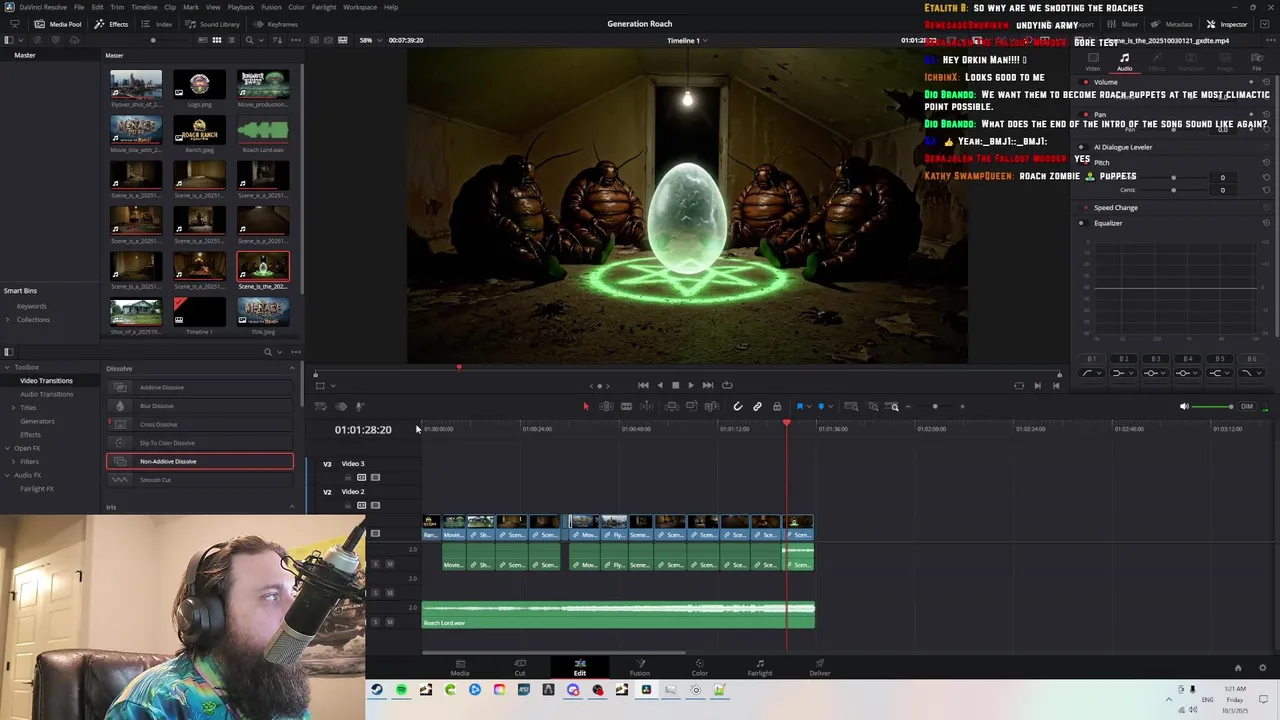Choose Dip To Color Dissolve transition

tap(200, 443)
